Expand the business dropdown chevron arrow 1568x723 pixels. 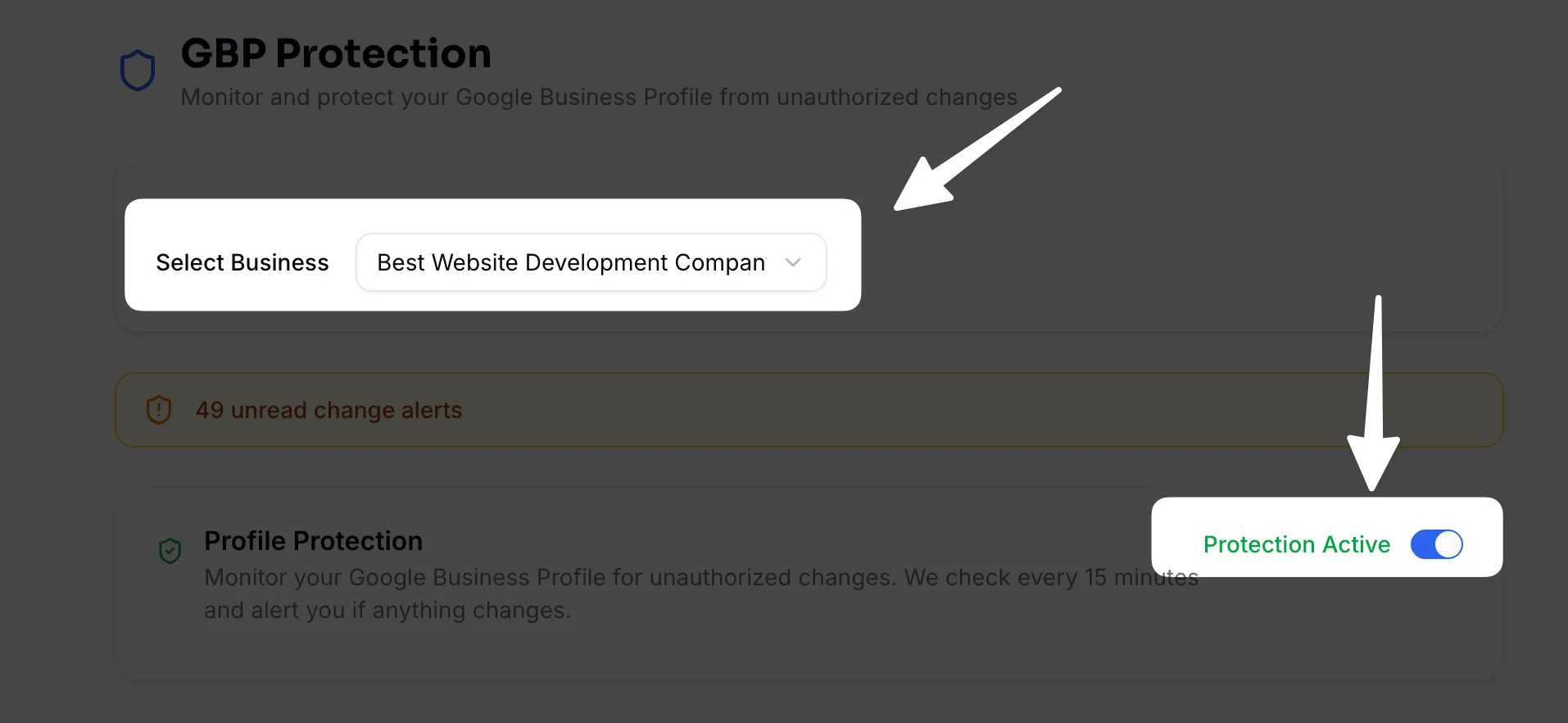(792, 262)
